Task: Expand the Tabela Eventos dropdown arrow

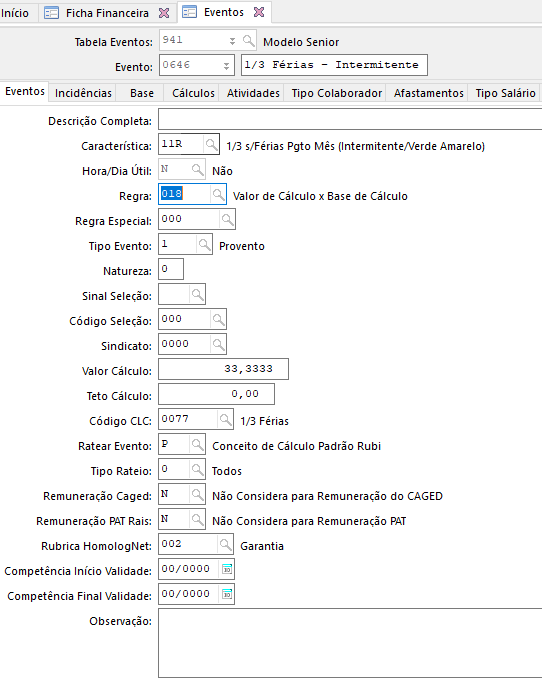Action: (x=232, y=41)
